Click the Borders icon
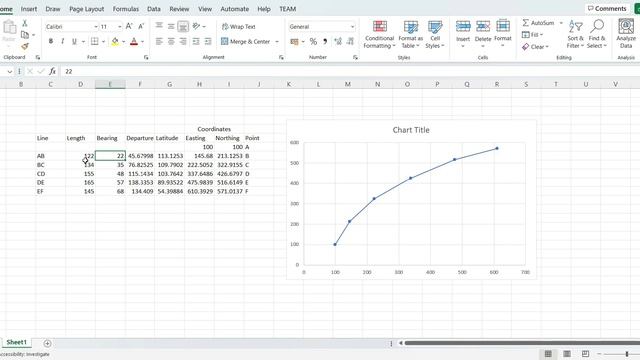 click(x=95, y=41)
